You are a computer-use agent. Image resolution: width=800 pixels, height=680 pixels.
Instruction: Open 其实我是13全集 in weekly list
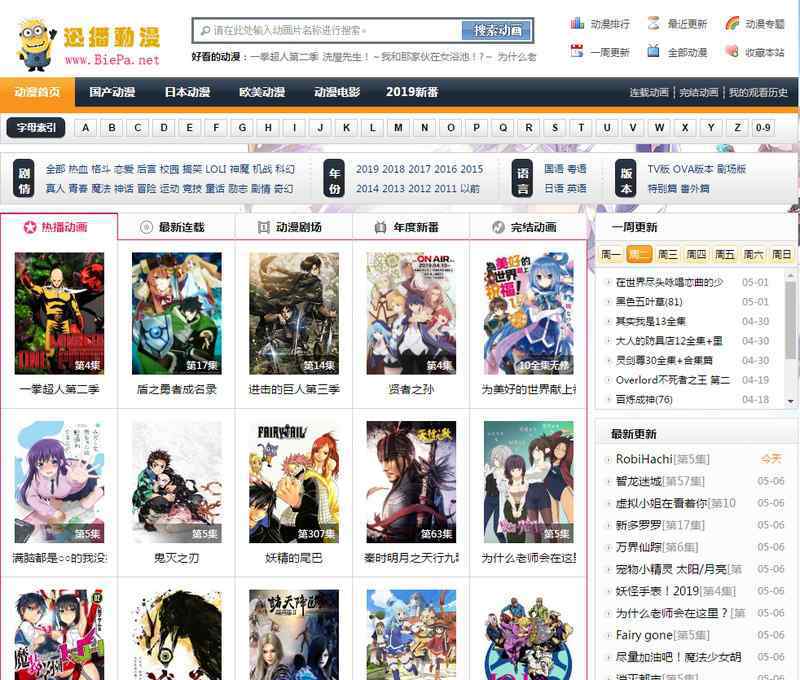coord(651,321)
